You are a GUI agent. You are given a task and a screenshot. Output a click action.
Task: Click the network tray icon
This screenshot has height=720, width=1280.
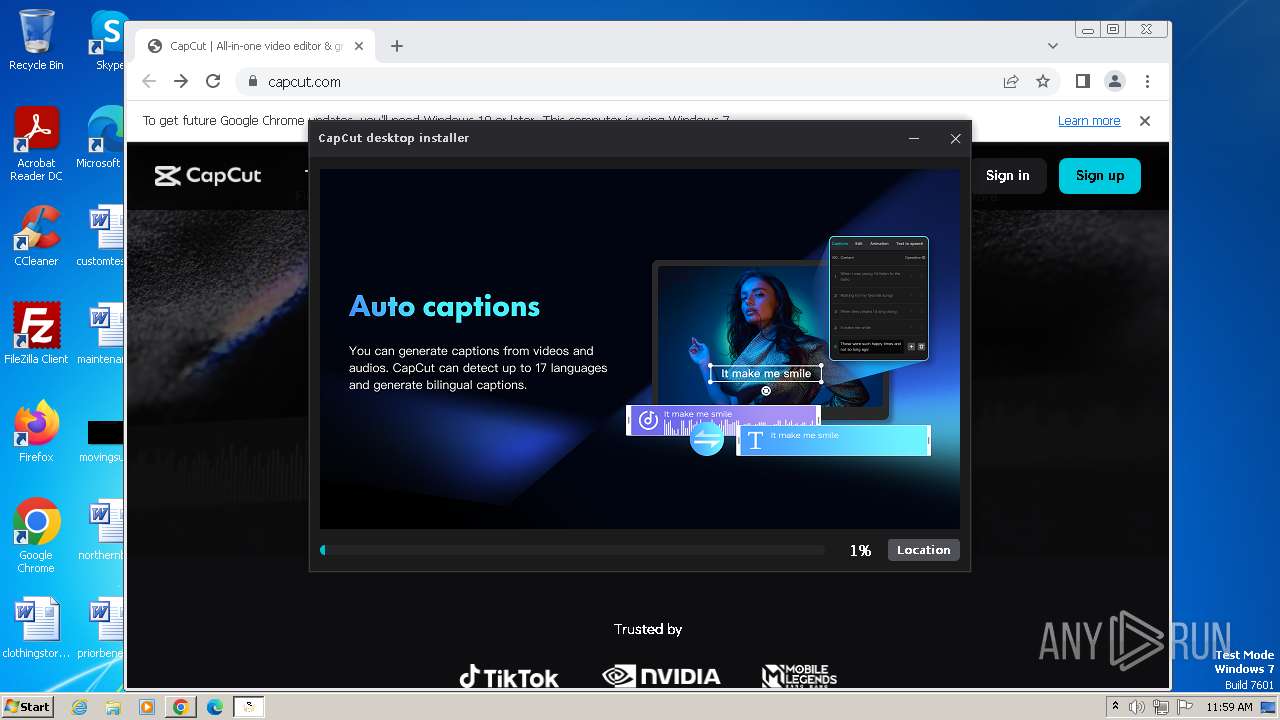1161,707
